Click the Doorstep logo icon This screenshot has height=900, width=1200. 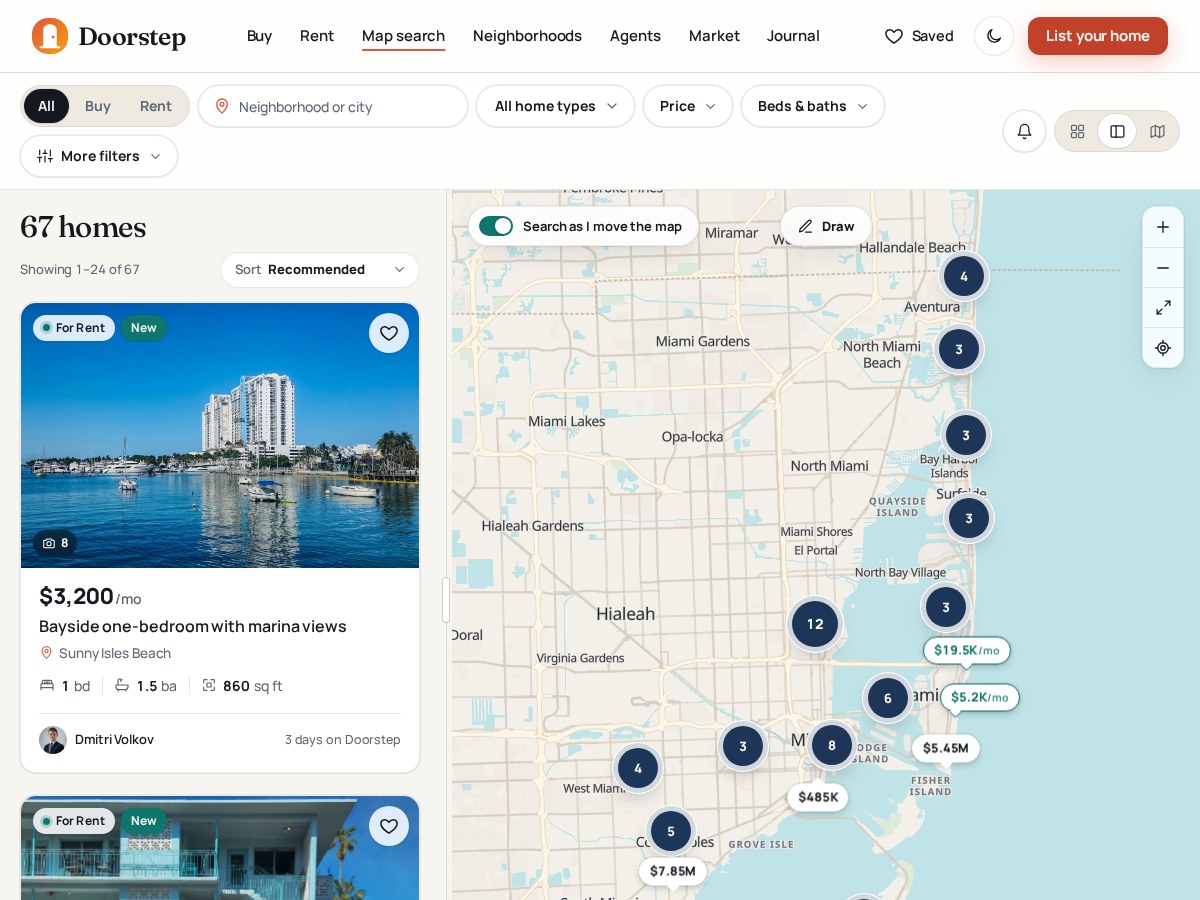click(x=50, y=36)
